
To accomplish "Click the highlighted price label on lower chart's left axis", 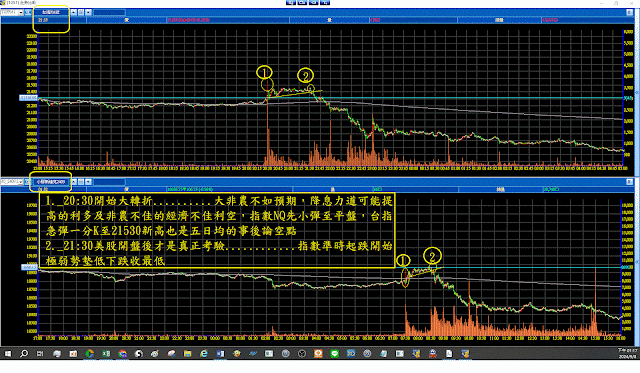I will point(29,267).
